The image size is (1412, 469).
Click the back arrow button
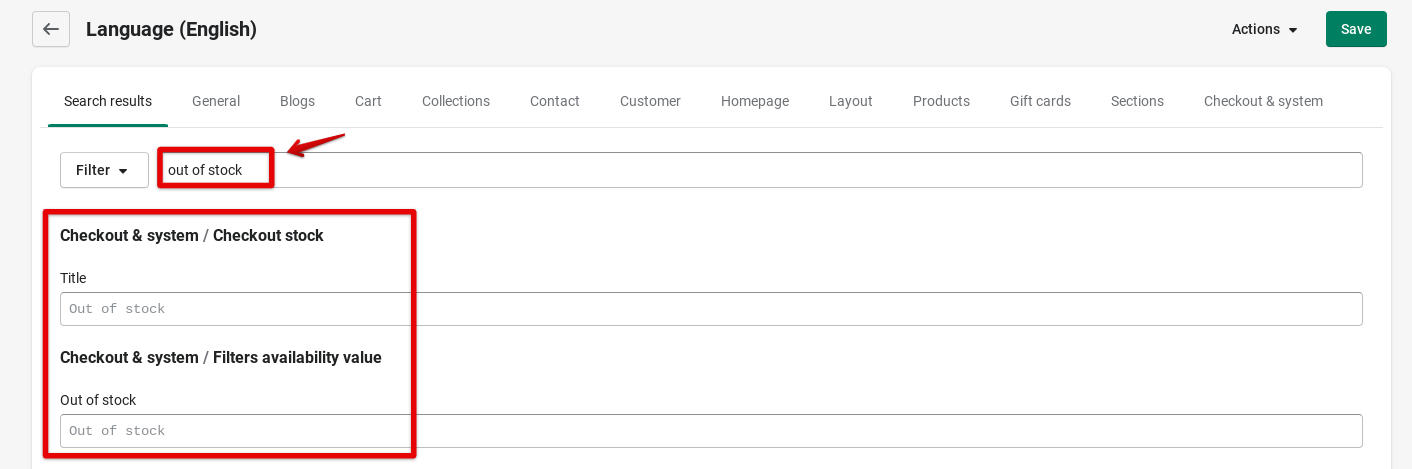pyautogui.click(x=51, y=29)
